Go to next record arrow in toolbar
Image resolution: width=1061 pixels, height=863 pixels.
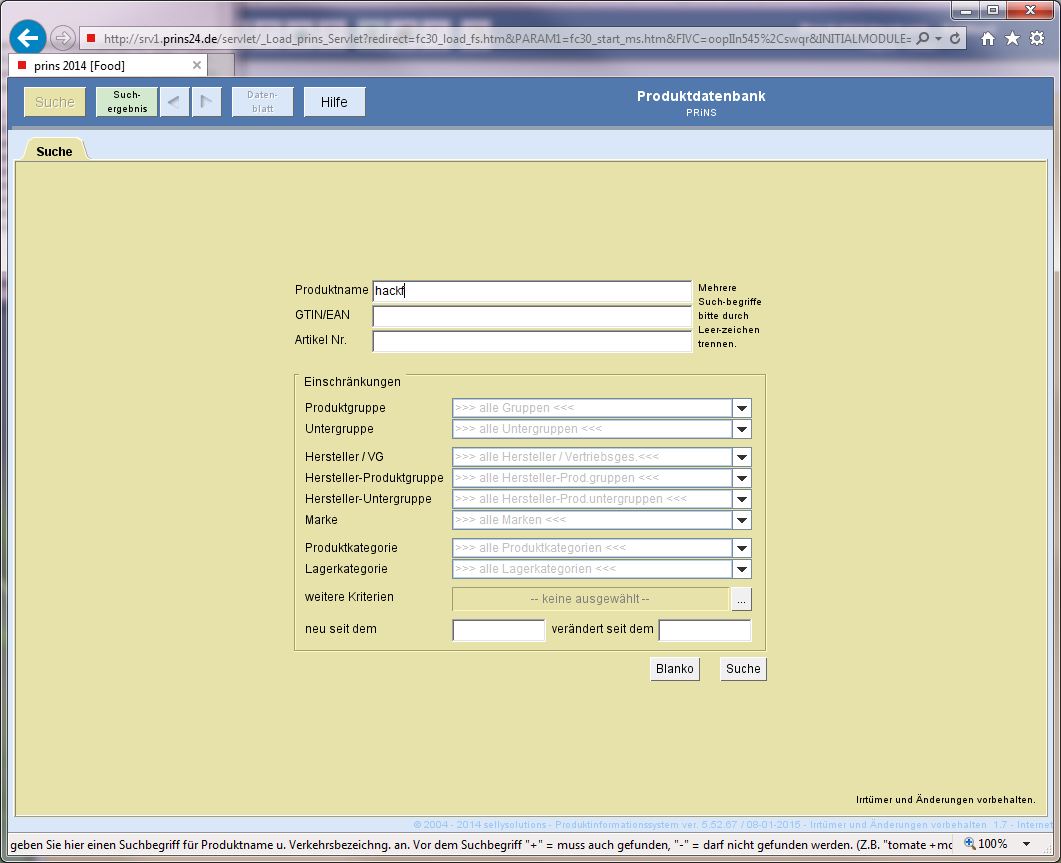[x=206, y=102]
